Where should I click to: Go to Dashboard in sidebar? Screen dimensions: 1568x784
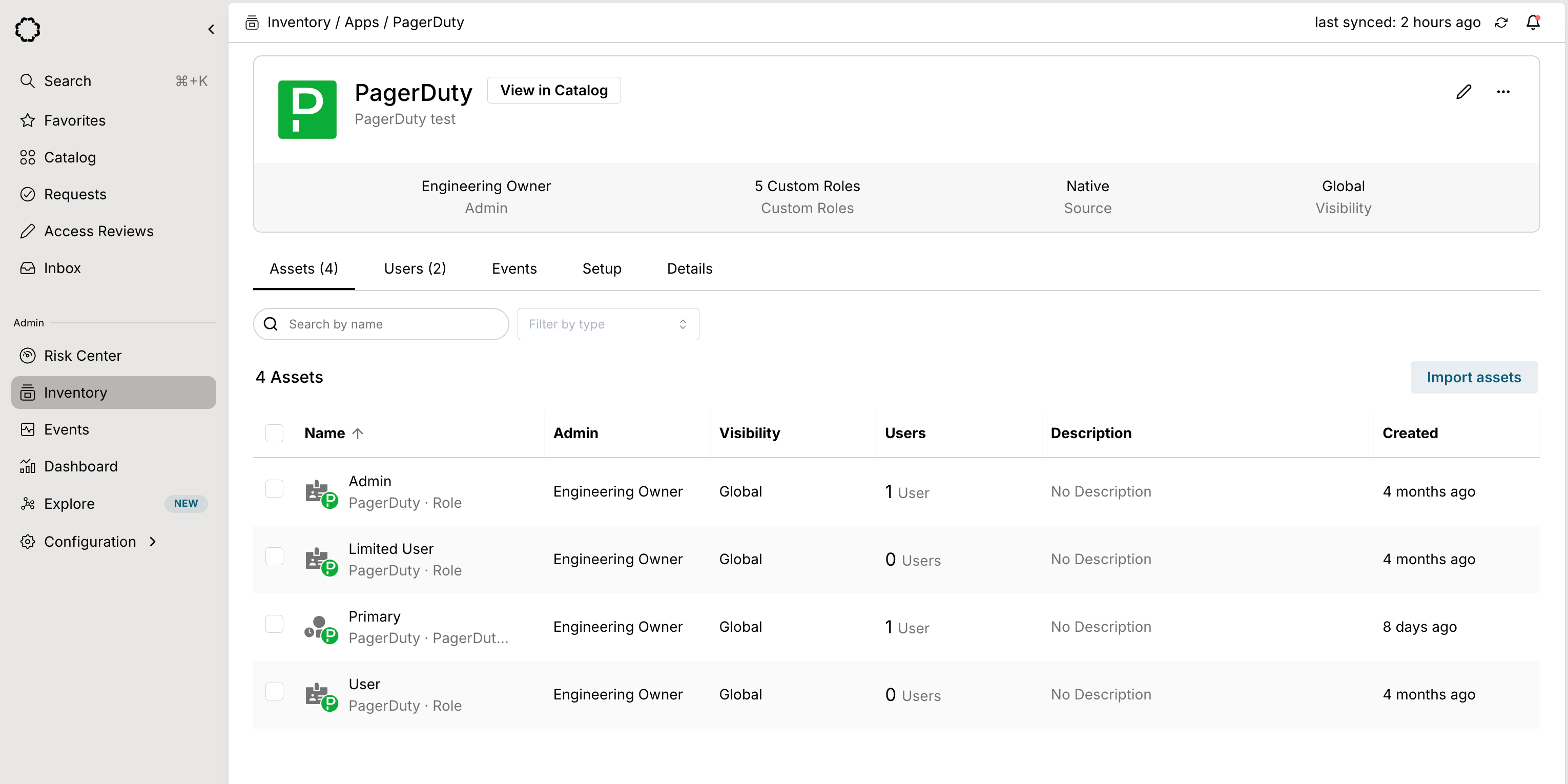(x=80, y=466)
